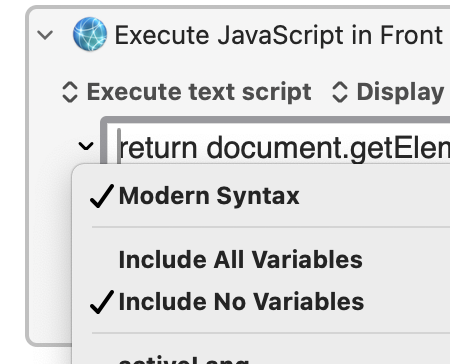
Task: Click the up-down arrows beside Display
Action: (x=340, y=92)
